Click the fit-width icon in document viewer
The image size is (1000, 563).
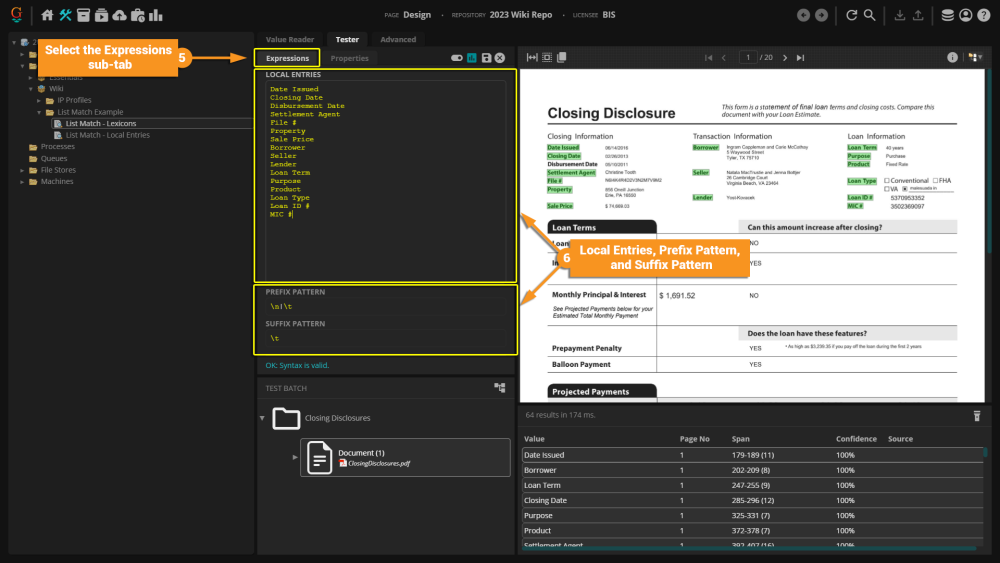[x=532, y=58]
